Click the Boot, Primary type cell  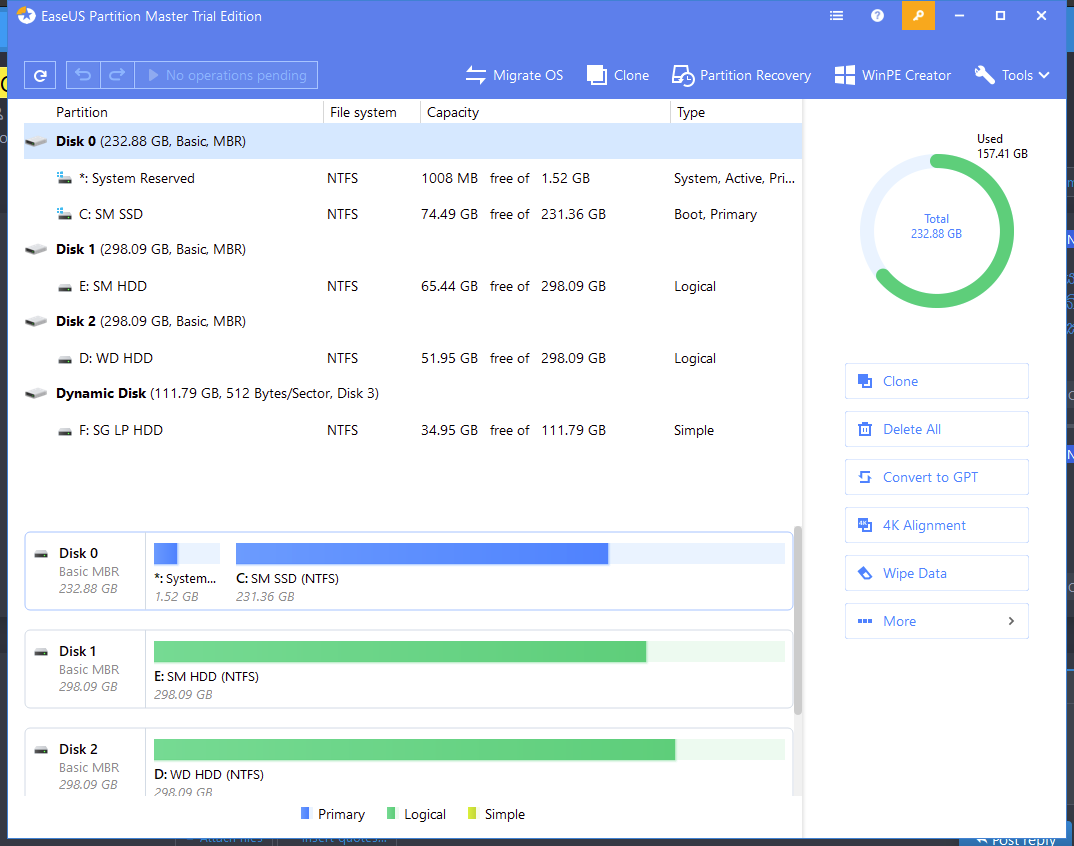coord(715,214)
